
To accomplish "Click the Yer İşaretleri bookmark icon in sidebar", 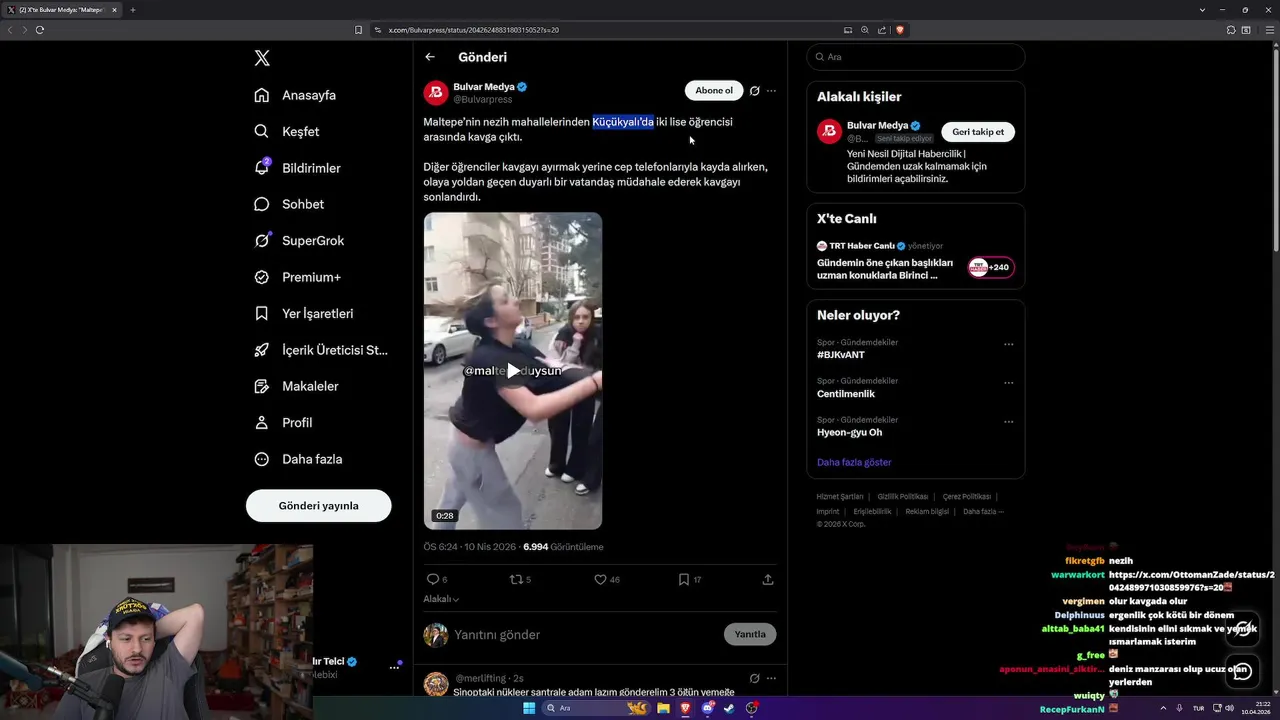I will click(x=262, y=313).
